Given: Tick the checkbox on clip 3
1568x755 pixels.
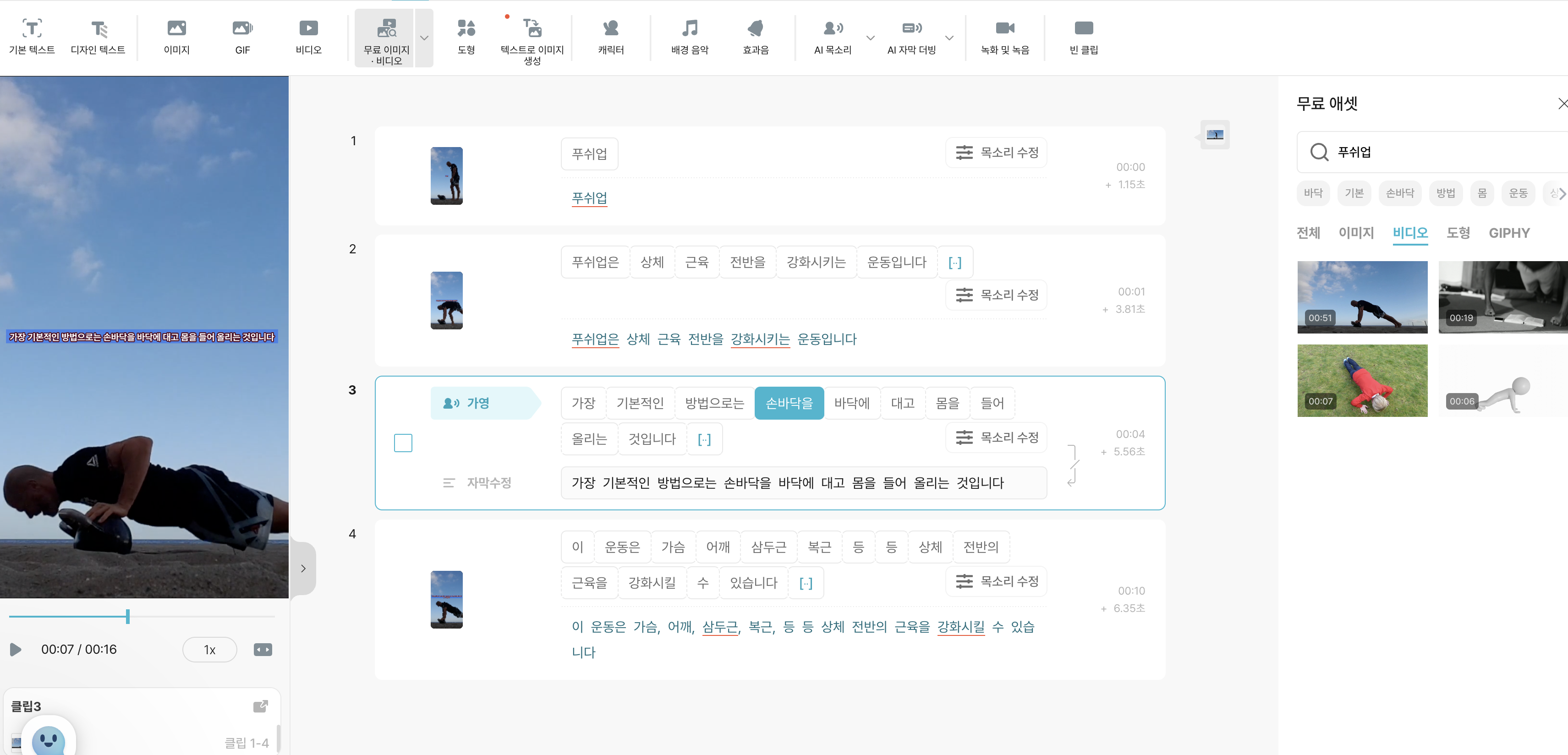Looking at the screenshot, I should point(403,442).
